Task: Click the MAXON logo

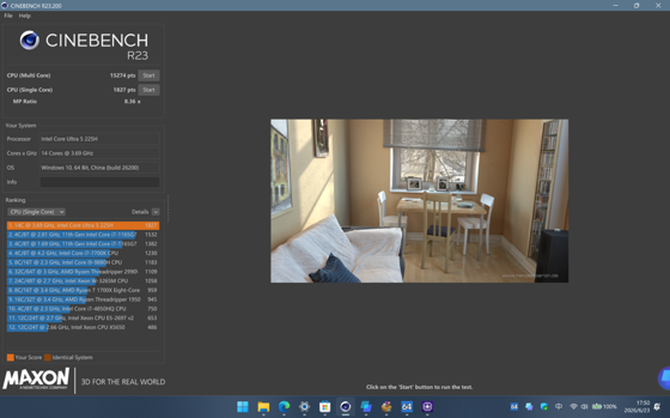Action: [36, 379]
